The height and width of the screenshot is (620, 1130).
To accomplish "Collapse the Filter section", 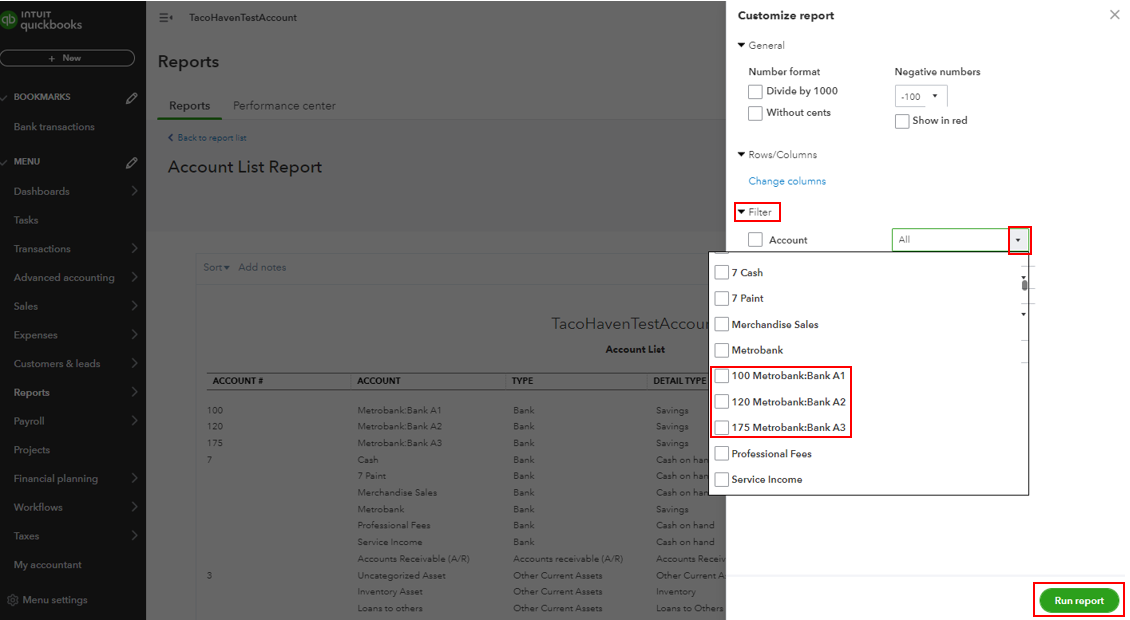I will tap(742, 212).
